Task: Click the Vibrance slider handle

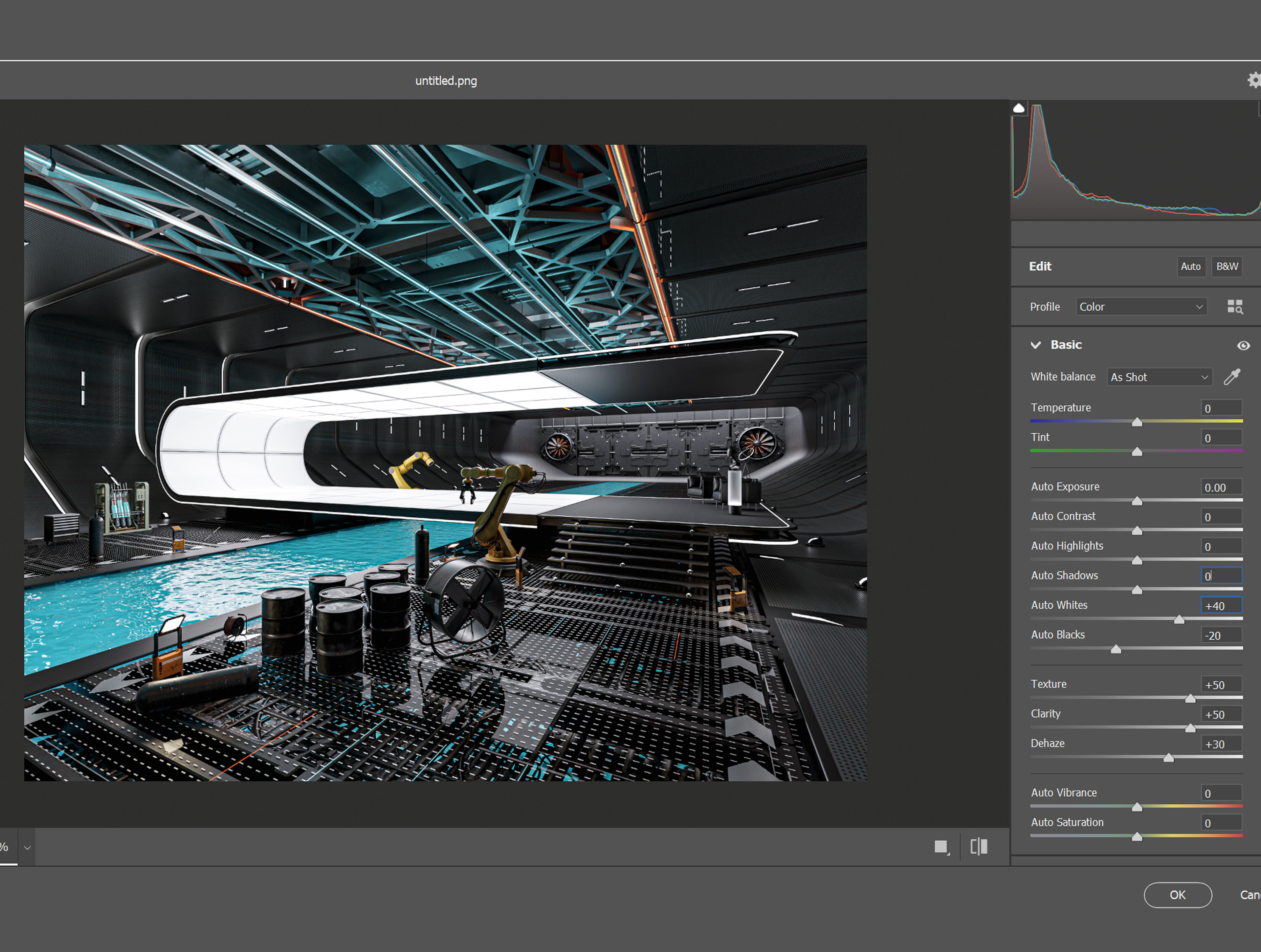Action: (x=1137, y=807)
